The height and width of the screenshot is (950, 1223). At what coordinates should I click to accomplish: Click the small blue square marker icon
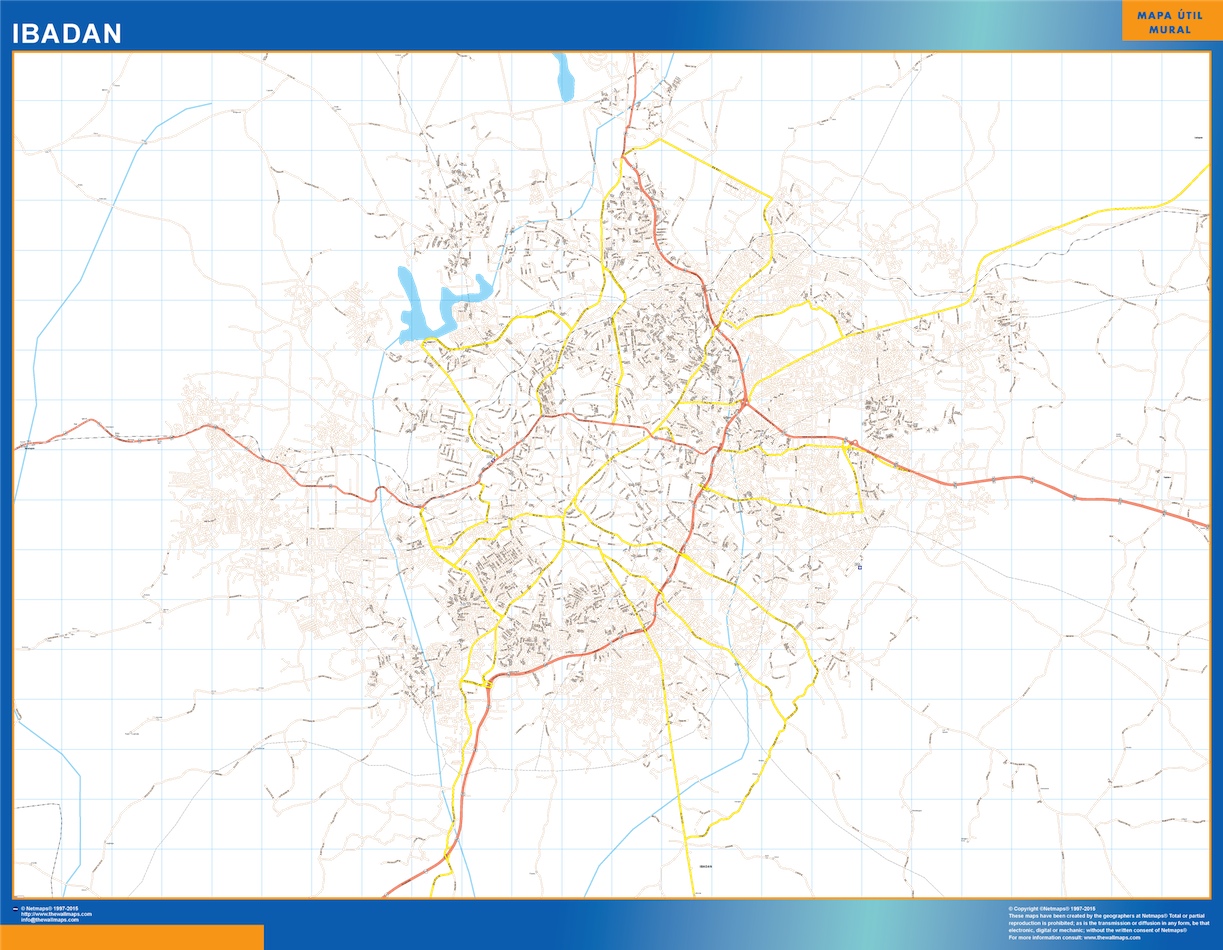[x=860, y=568]
